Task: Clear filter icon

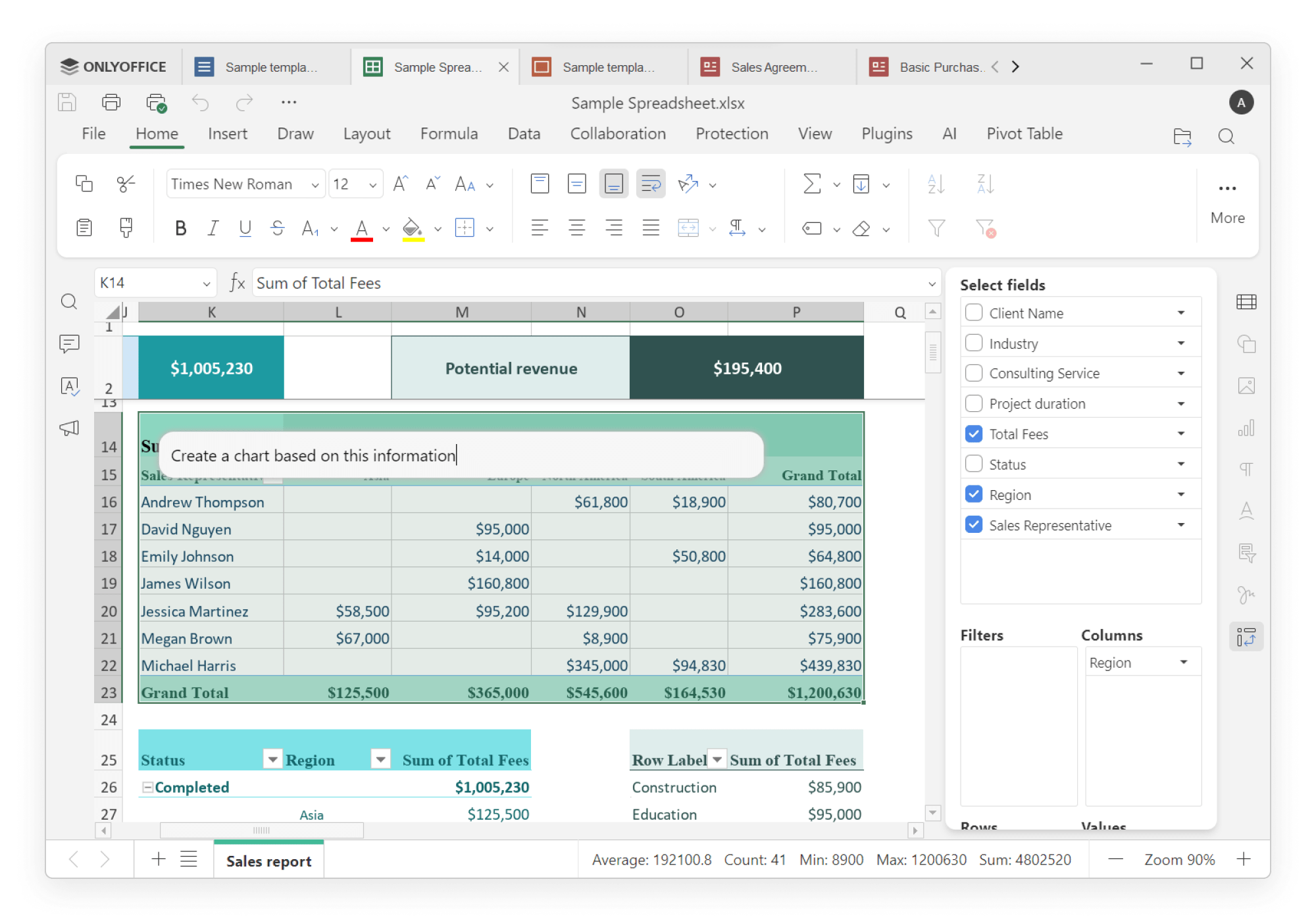Action: pos(985,228)
